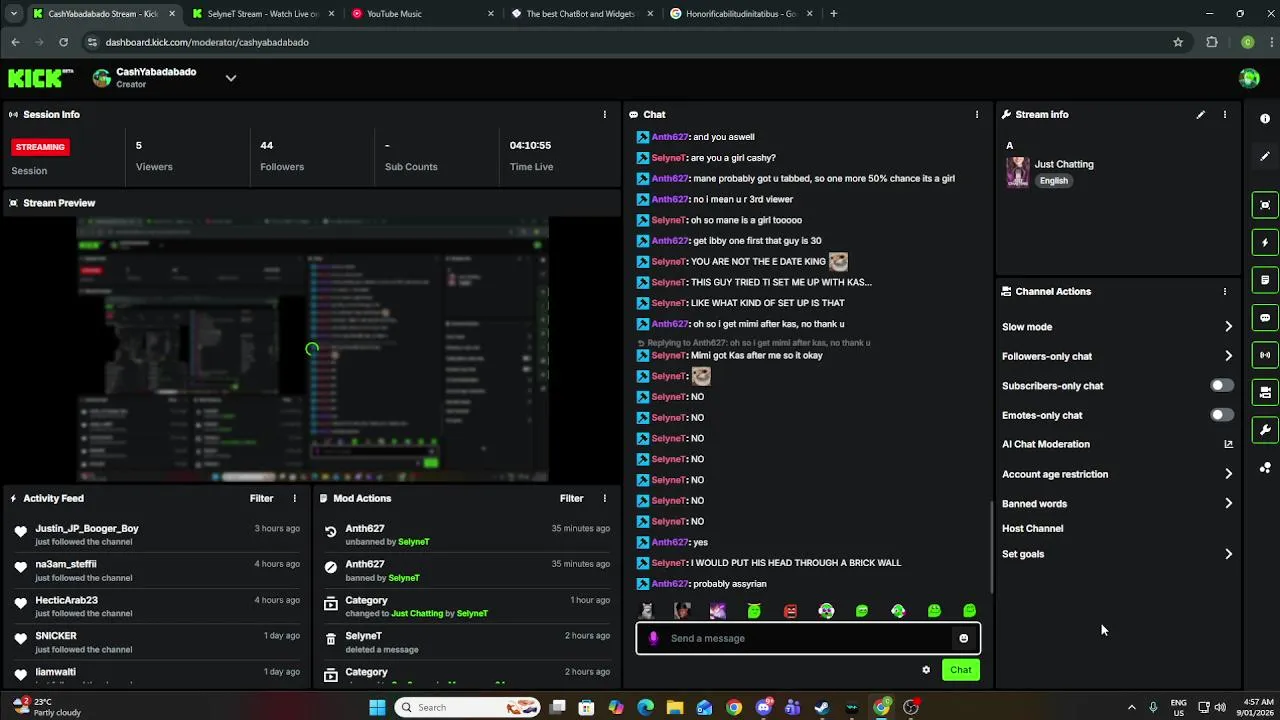Open the Chat panel three-dot menu

pyautogui.click(x=977, y=115)
